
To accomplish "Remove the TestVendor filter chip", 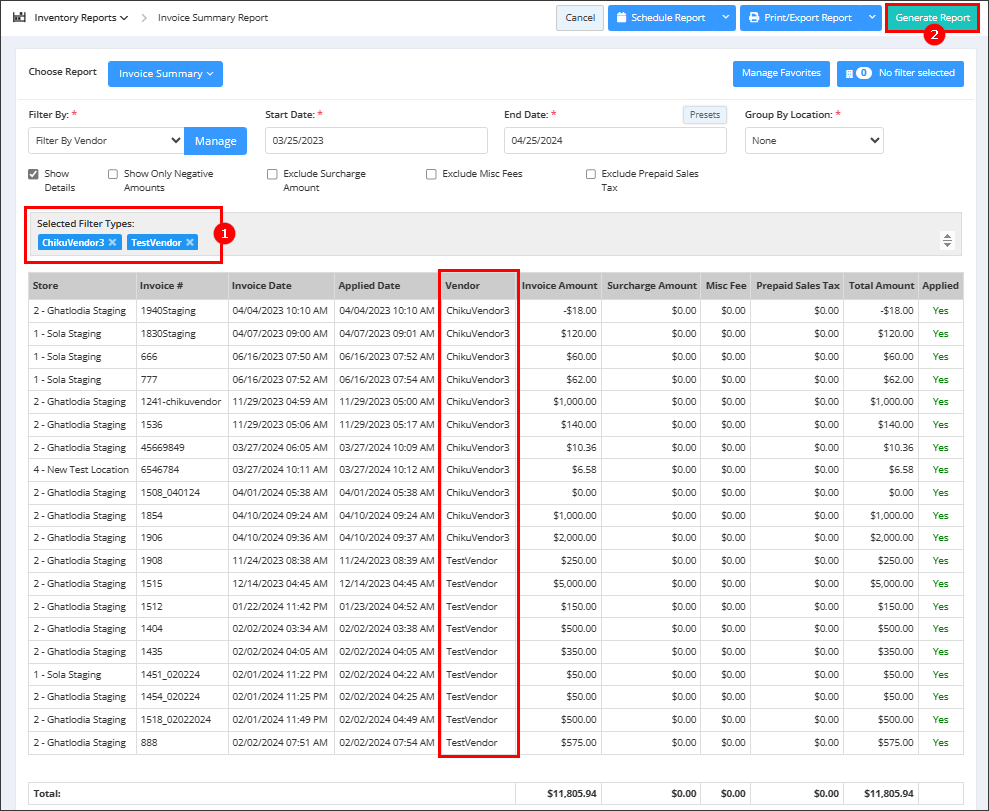I will click(x=190, y=242).
